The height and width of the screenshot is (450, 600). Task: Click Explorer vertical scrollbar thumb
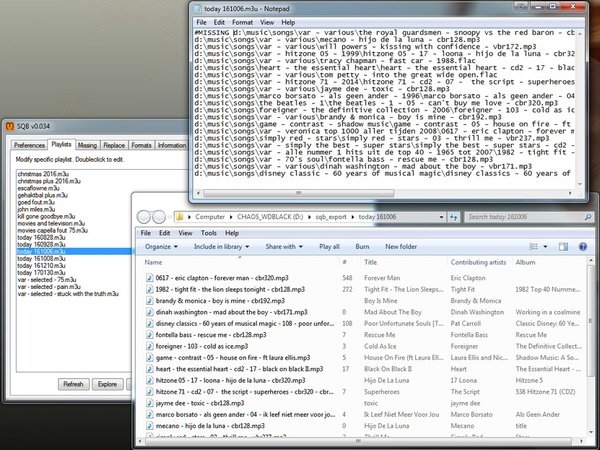[591, 321]
